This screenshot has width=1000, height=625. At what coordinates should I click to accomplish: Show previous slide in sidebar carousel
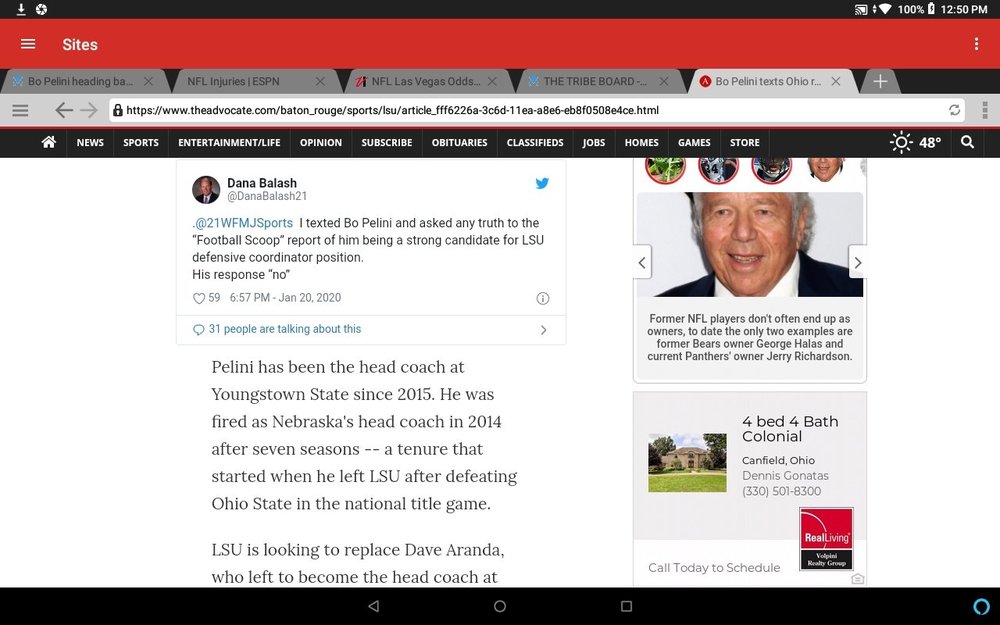642,262
